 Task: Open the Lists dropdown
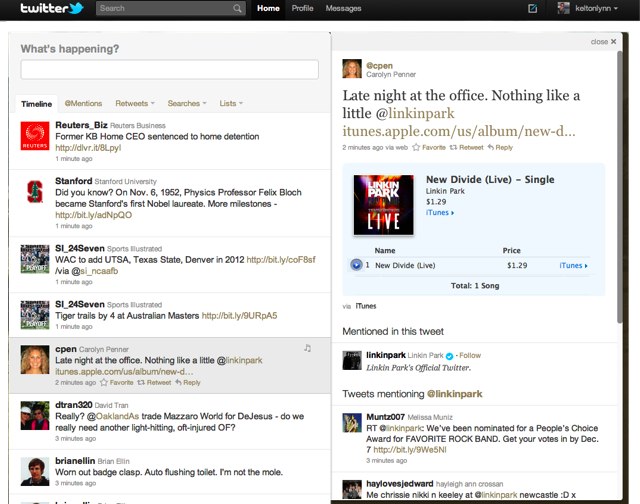click(232, 103)
